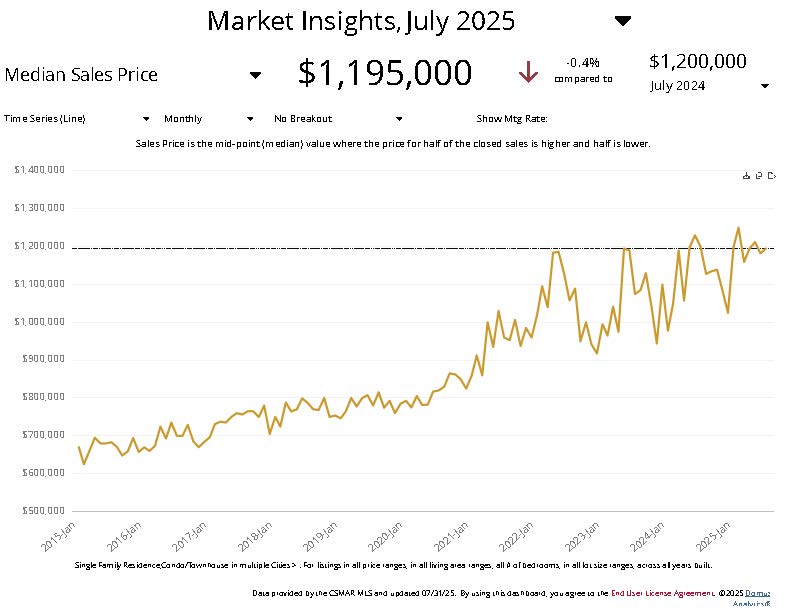Expand the Median Sales Price metric selector

[256, 75]
